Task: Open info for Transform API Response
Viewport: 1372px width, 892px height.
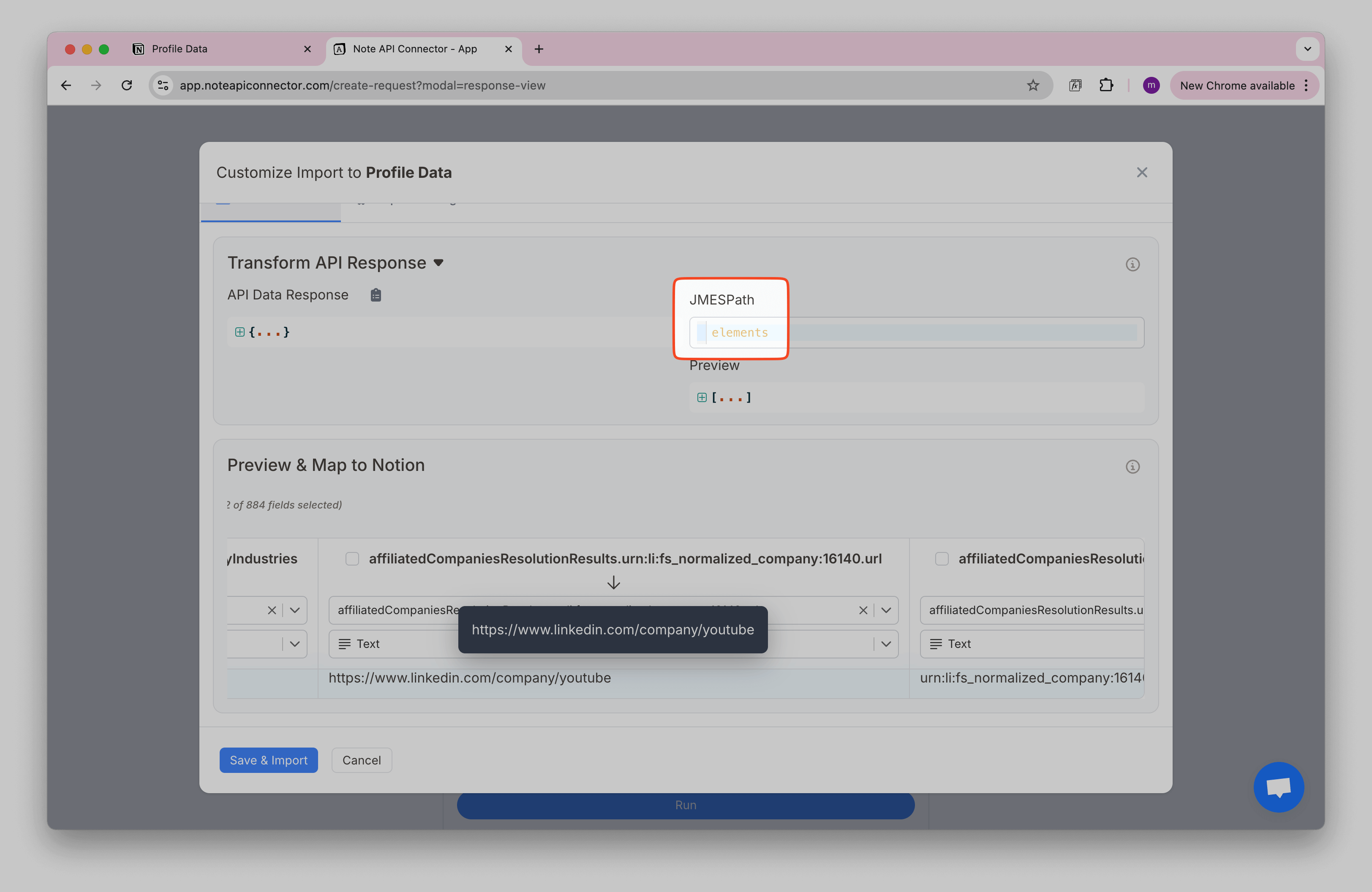Action: pos(1132,264)
